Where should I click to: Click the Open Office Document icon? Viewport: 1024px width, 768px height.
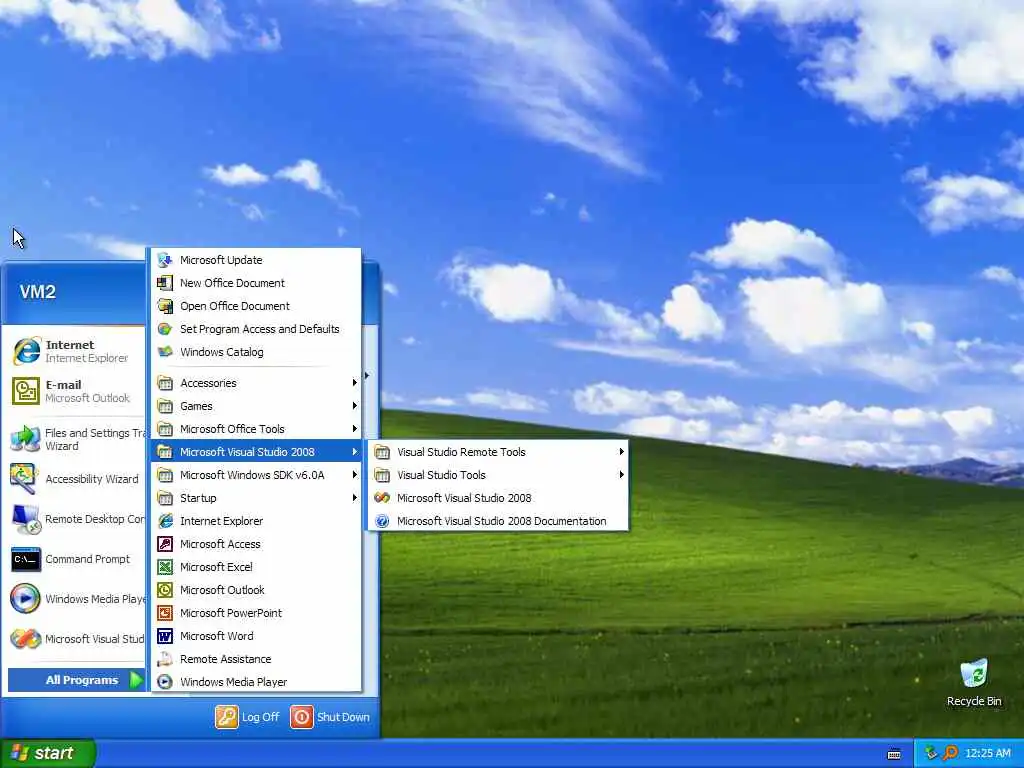click(165, 306)
